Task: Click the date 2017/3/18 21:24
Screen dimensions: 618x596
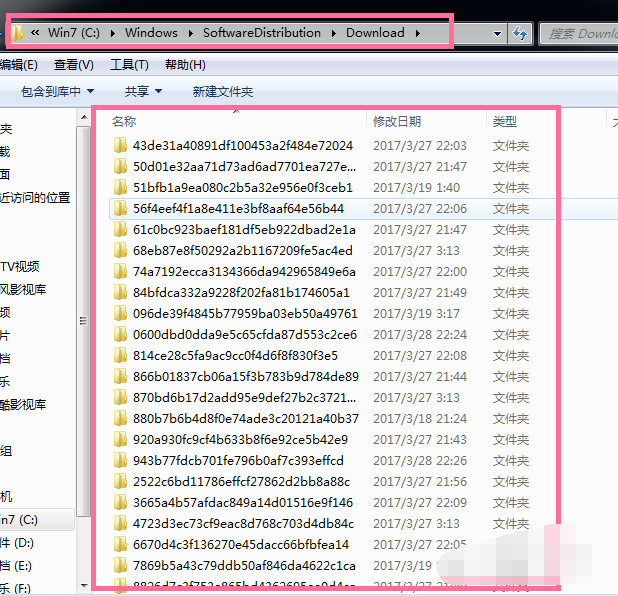Action: pyautogui.click(x=420, y=419)
